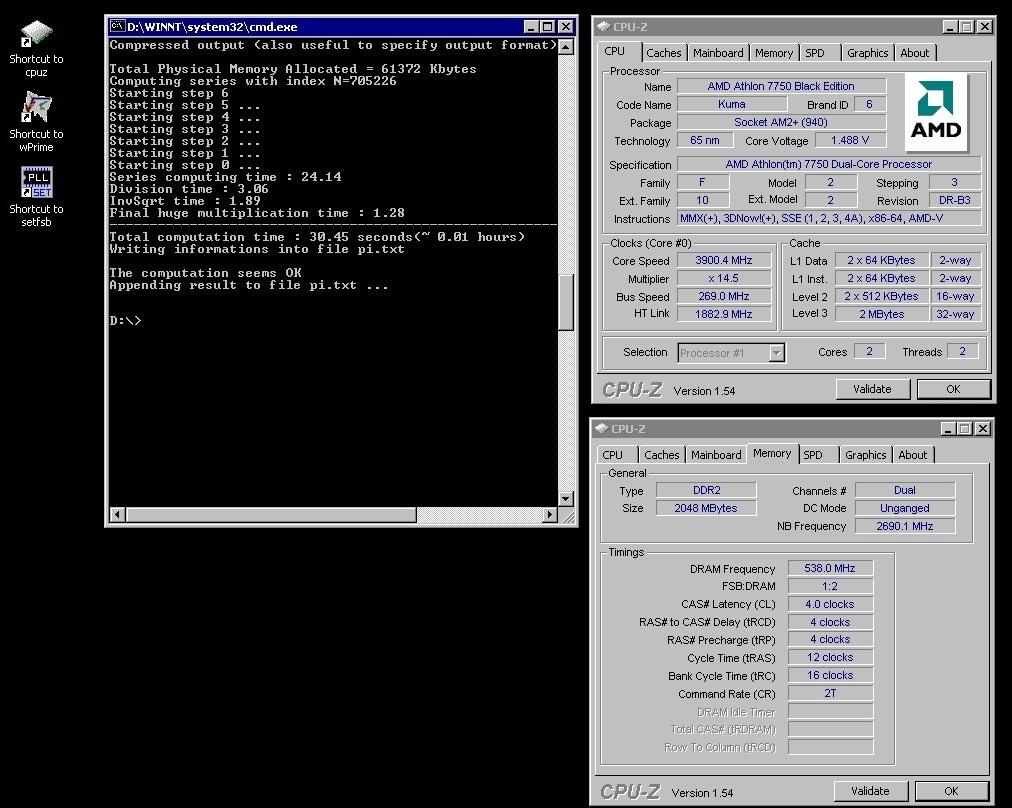Click Validate in the lower CPU-Z window

tap(871, 791)
